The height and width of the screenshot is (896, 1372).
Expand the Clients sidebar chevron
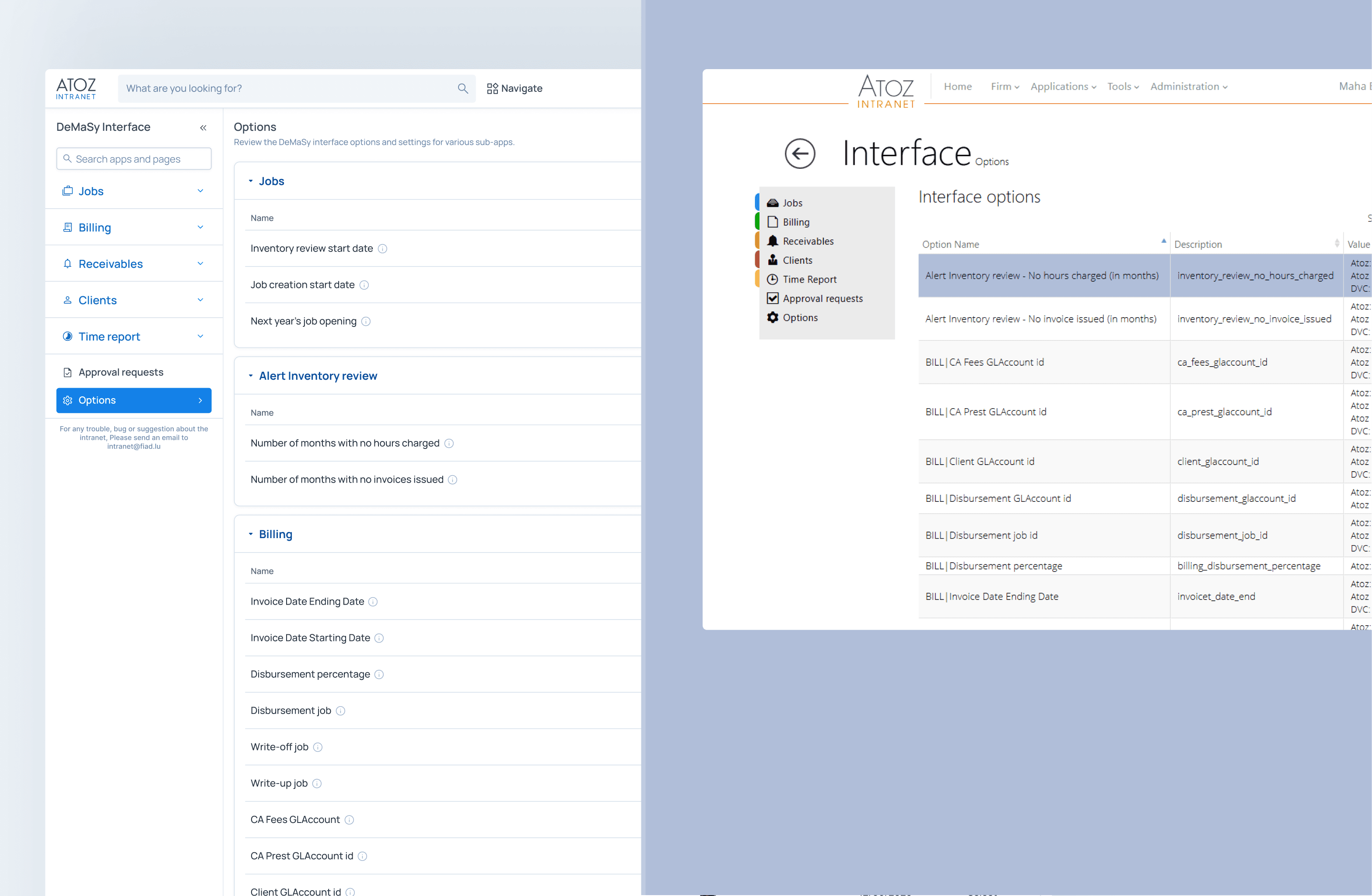tap(200, 300)
